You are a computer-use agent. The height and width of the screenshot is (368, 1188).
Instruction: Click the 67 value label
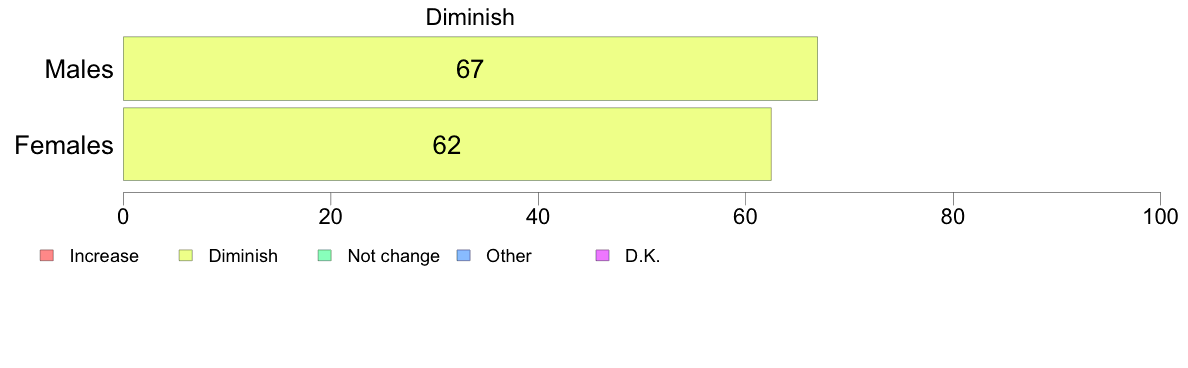(x=470, y=70)
